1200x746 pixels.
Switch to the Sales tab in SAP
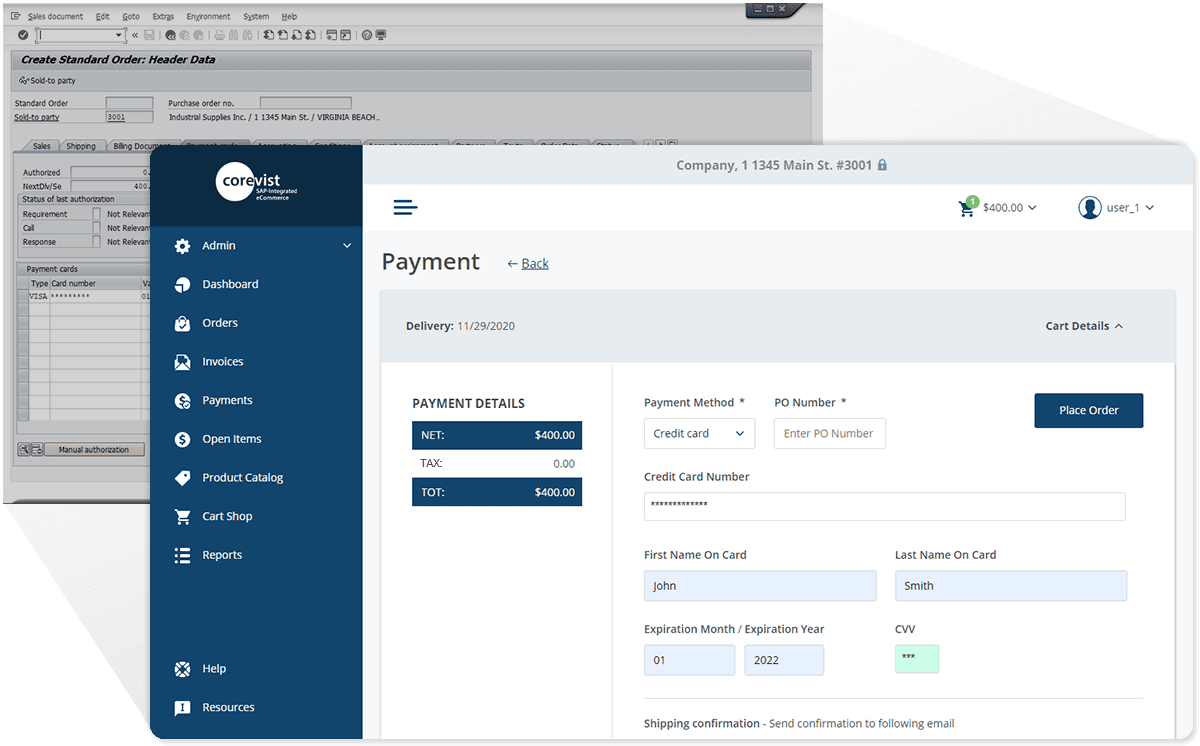[41, 146]
